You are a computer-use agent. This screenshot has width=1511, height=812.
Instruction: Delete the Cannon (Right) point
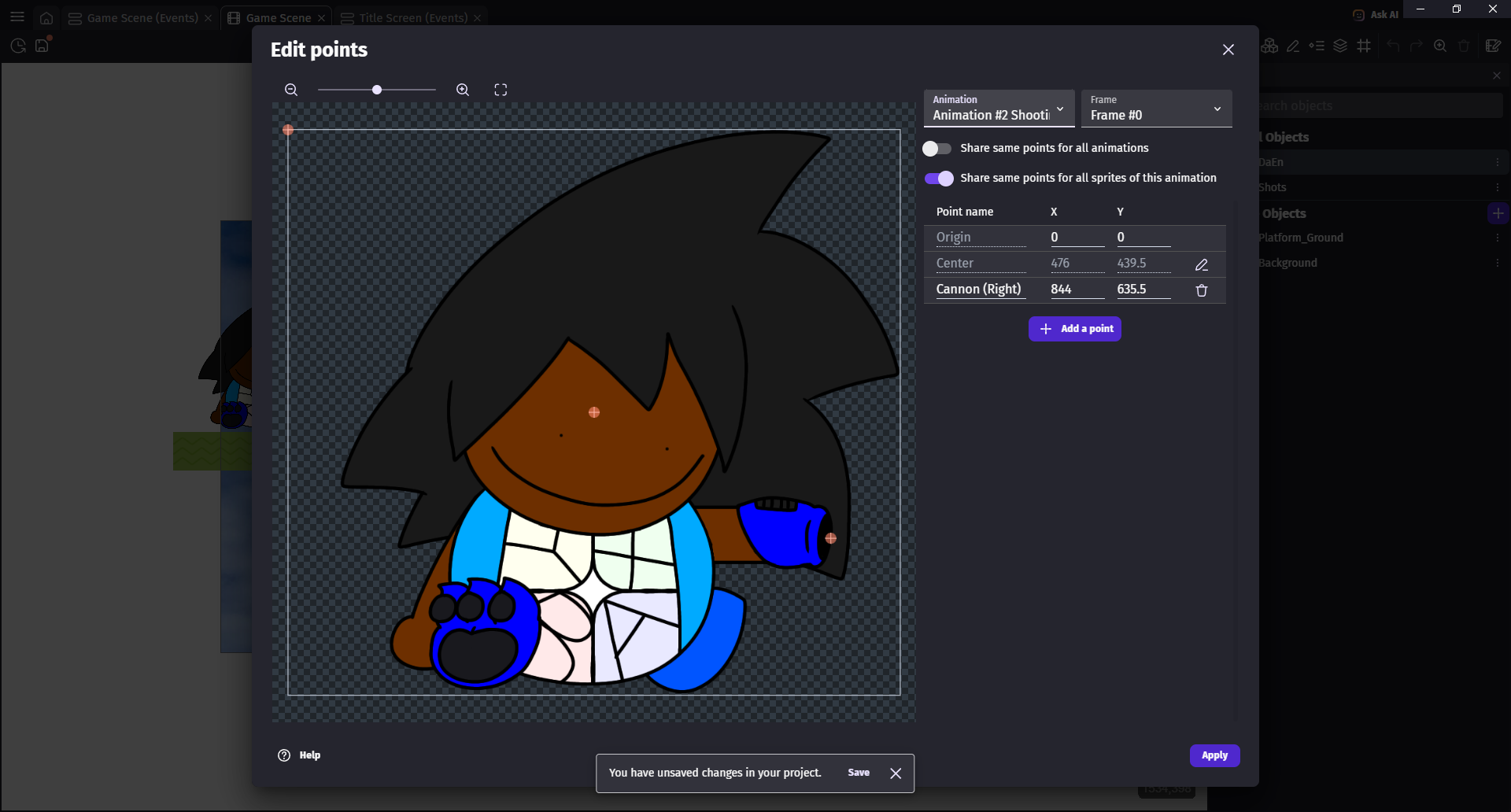tap(1201, 290)
